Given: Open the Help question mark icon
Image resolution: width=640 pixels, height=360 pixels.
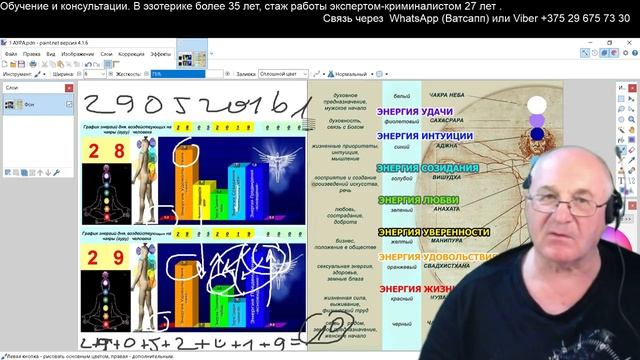Looking at the screenshot, I should tap(635, 53).
